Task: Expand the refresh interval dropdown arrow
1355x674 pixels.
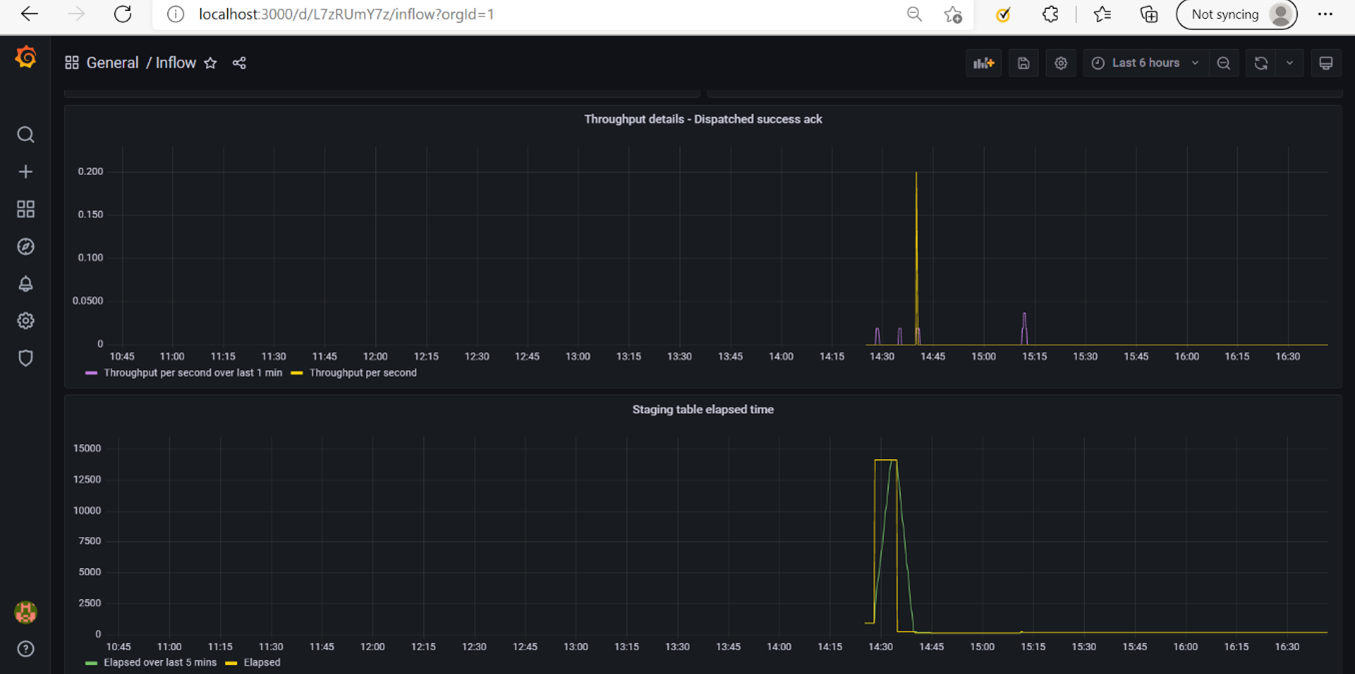Action: click(x=1290, y=63)
